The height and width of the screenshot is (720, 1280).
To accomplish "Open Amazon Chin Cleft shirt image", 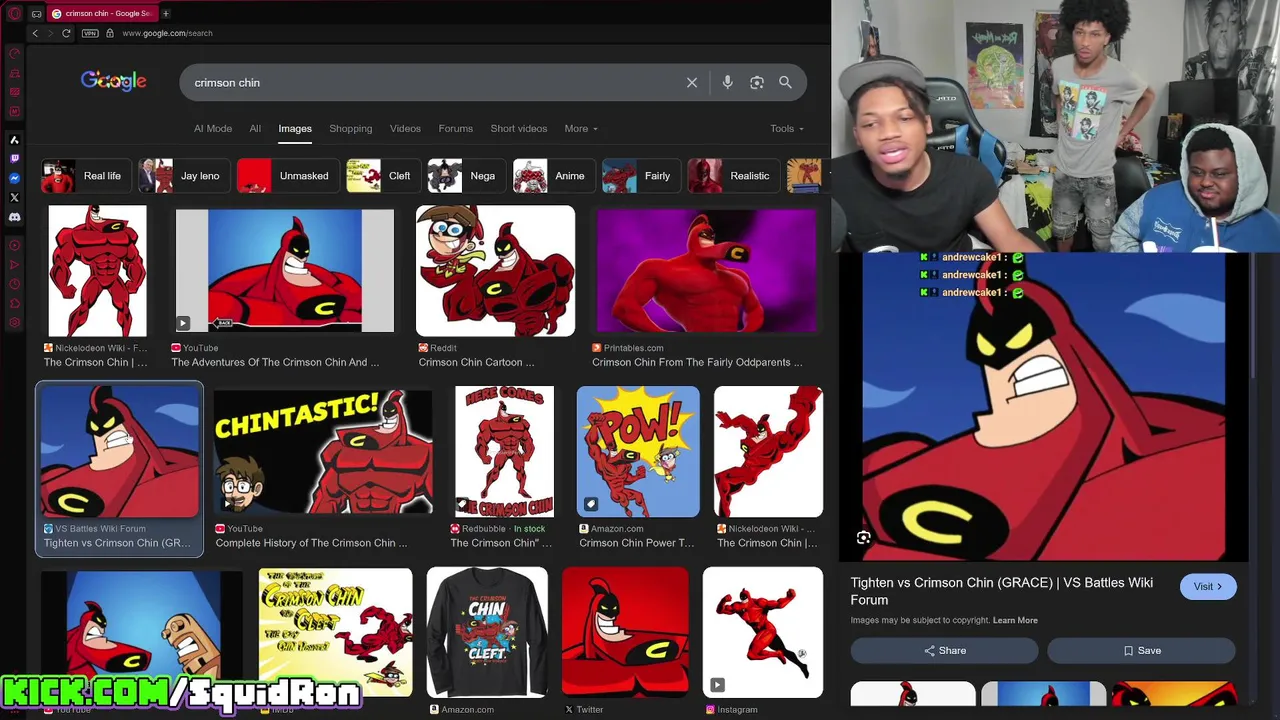I will point(487,632).
